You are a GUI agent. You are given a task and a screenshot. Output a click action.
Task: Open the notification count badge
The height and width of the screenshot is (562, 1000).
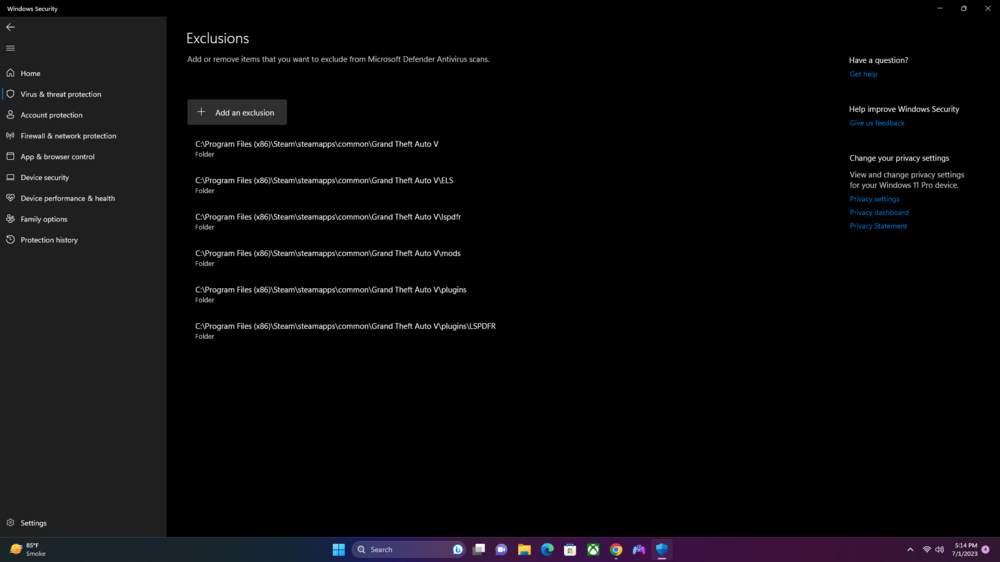pyautogui.click(x=986, y=549)
